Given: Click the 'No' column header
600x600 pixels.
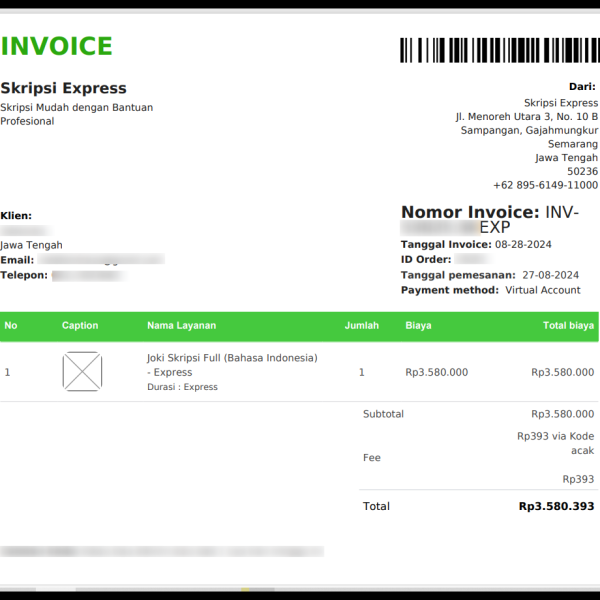Looking at the screenshot, I should coord(11,325).
